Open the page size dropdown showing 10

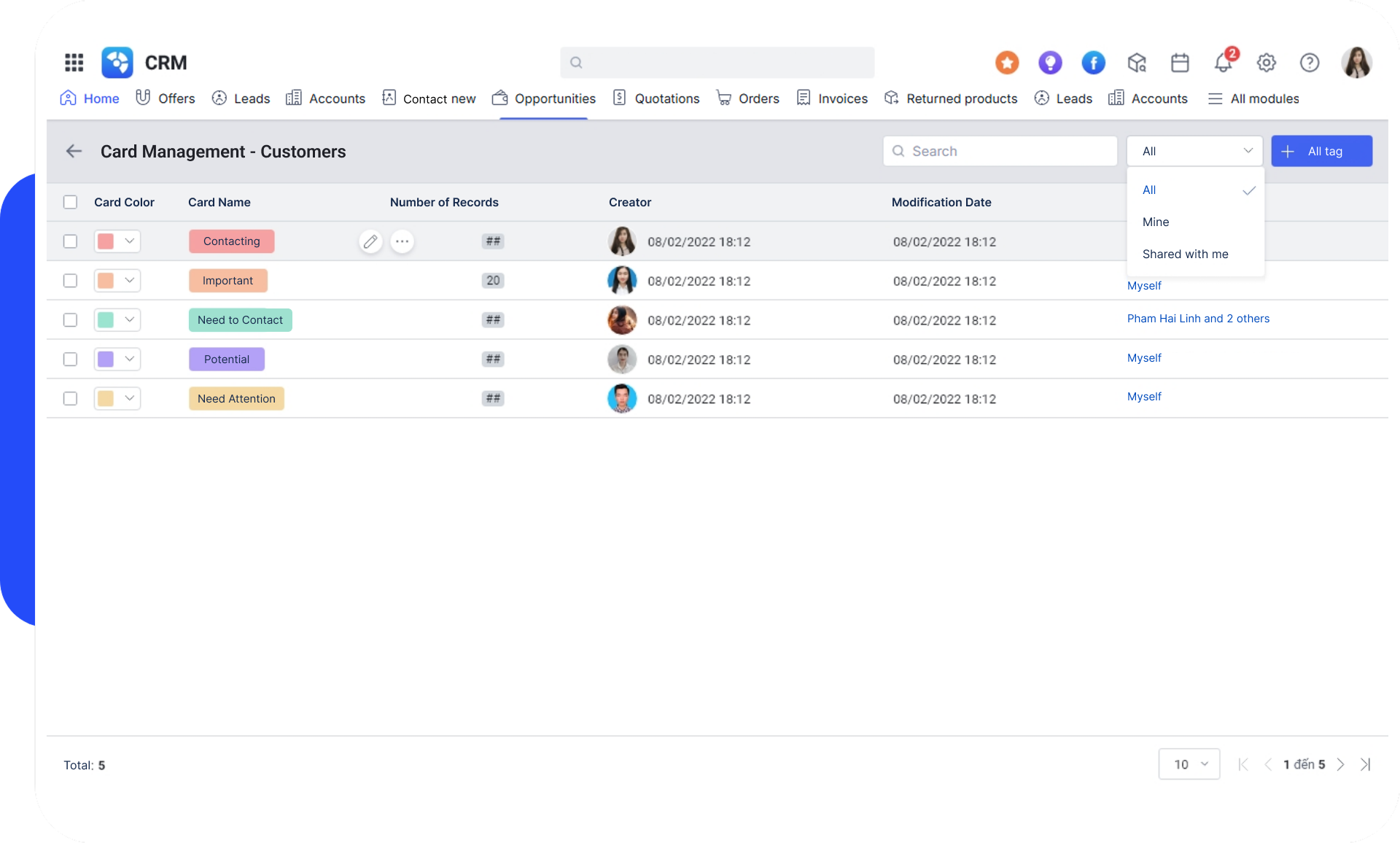pyautogui.click(x=1189, y=764)
